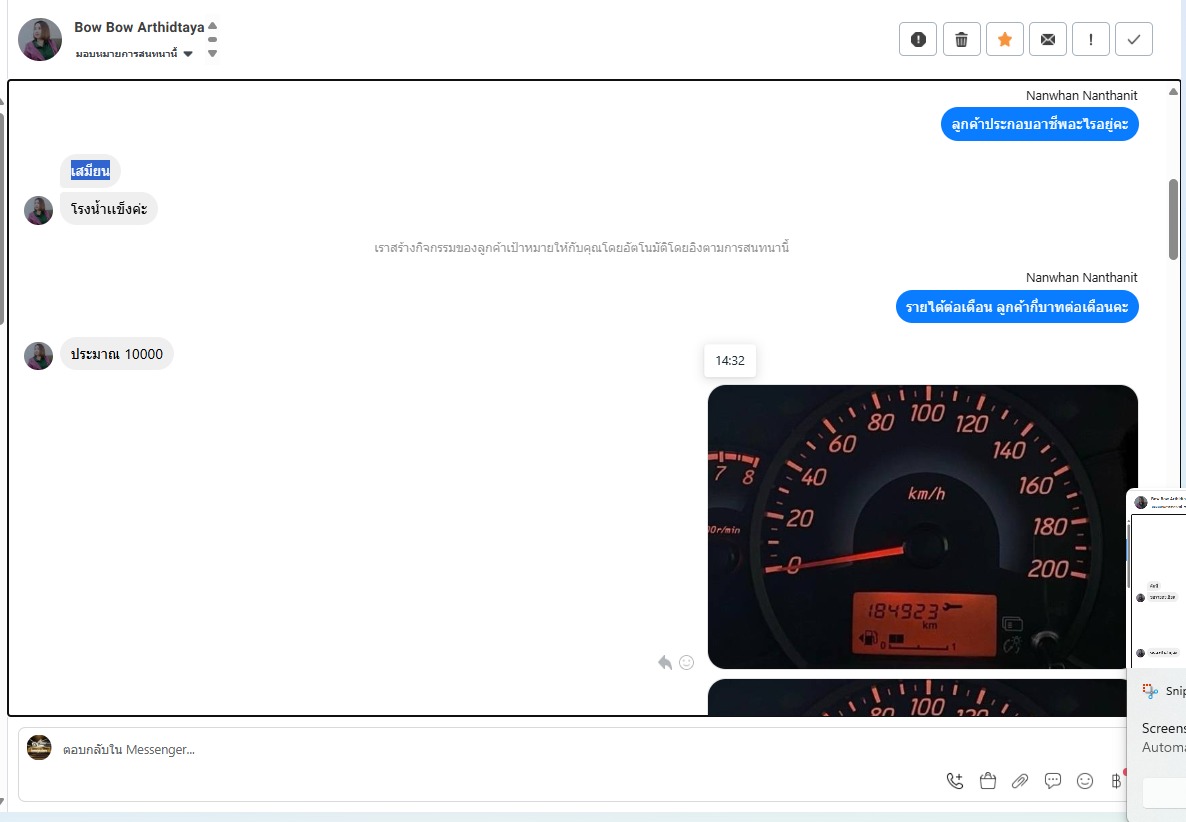Viewport: 1186px width, 822px height.
Task: Open saved replies speech bubble icon
Action: (x=1053, y=781)
